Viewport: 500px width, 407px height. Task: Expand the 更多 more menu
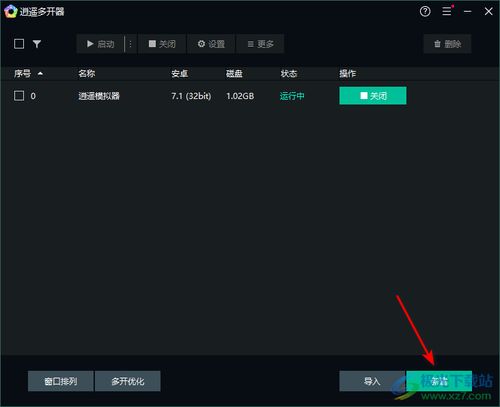click(x=260, y=44)
